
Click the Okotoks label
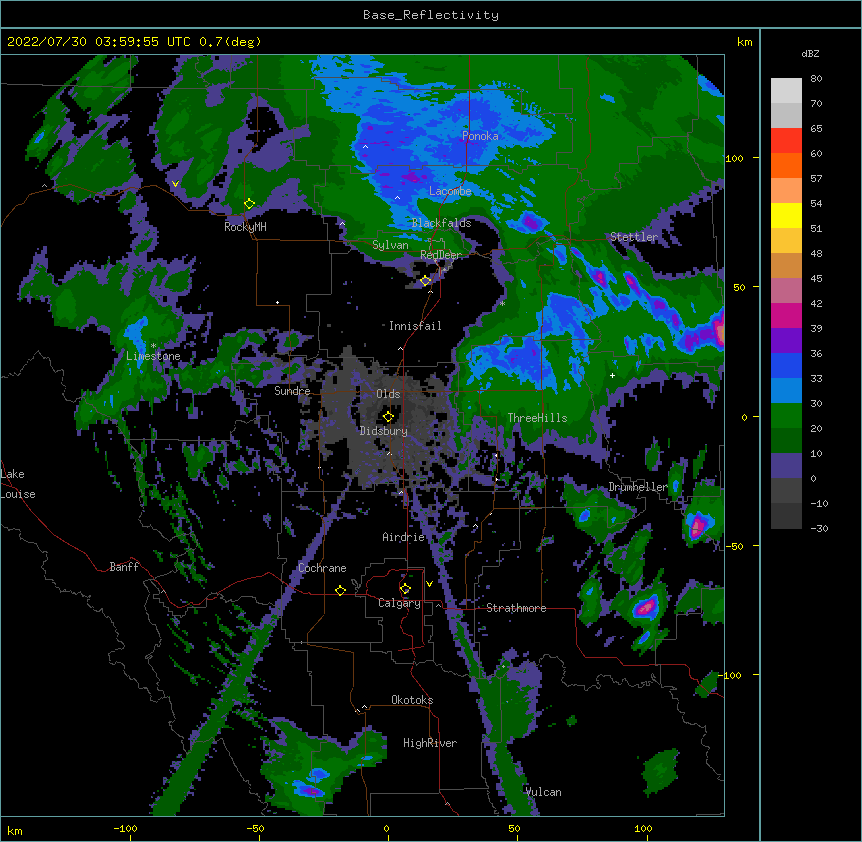click(x=412, y=700)
